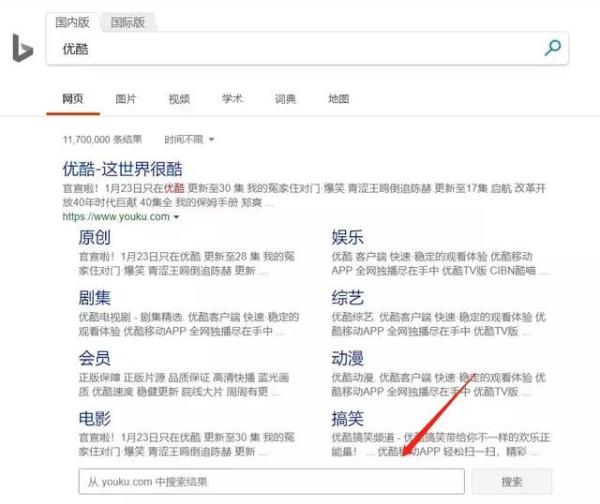Open the 会员 sitelink
This screenshot has height=504, width=600.
(x=95, y=358)
